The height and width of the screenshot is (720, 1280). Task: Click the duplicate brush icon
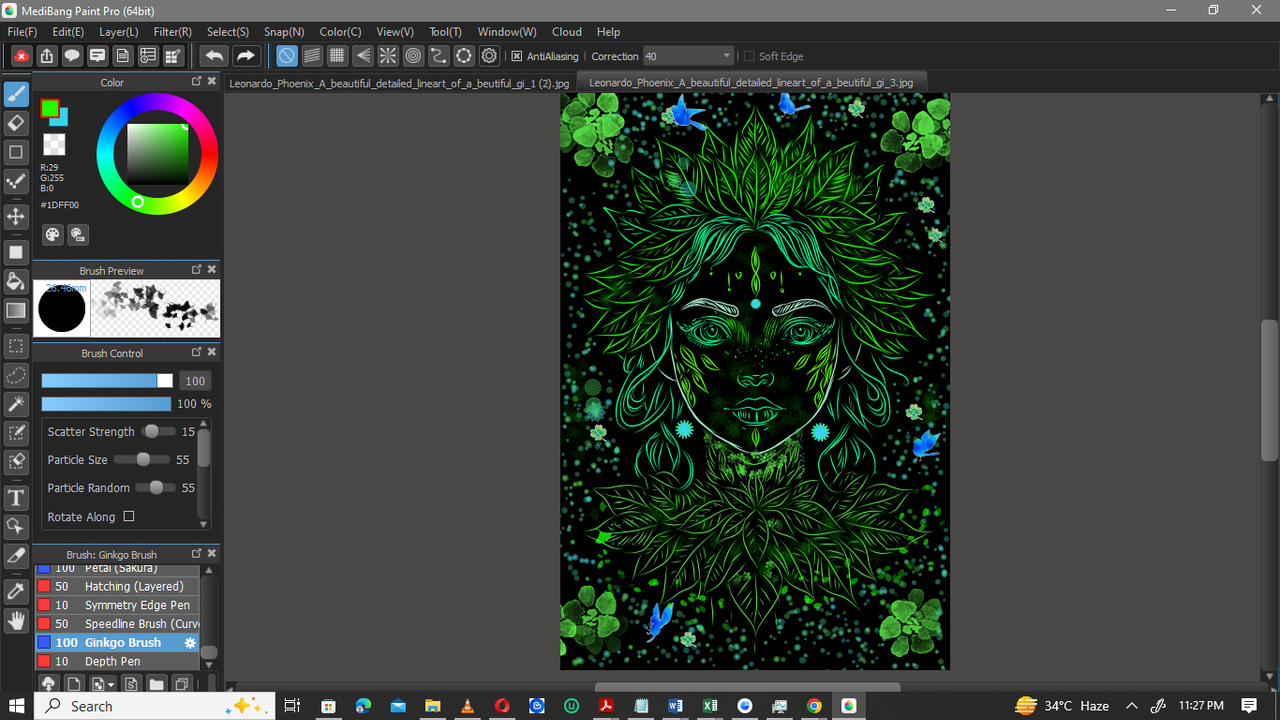[182, 684]
